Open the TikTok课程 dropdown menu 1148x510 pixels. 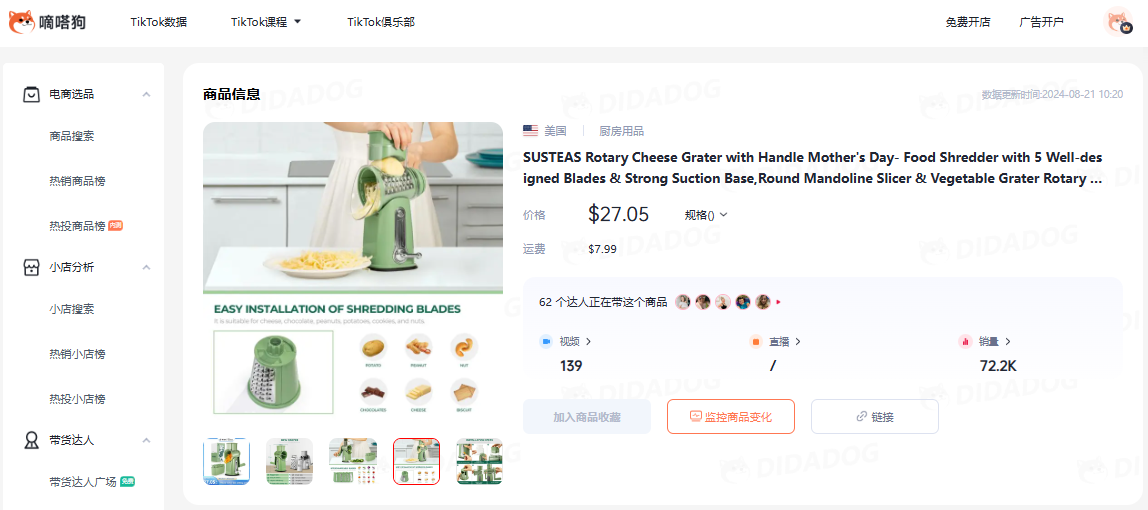266,22
